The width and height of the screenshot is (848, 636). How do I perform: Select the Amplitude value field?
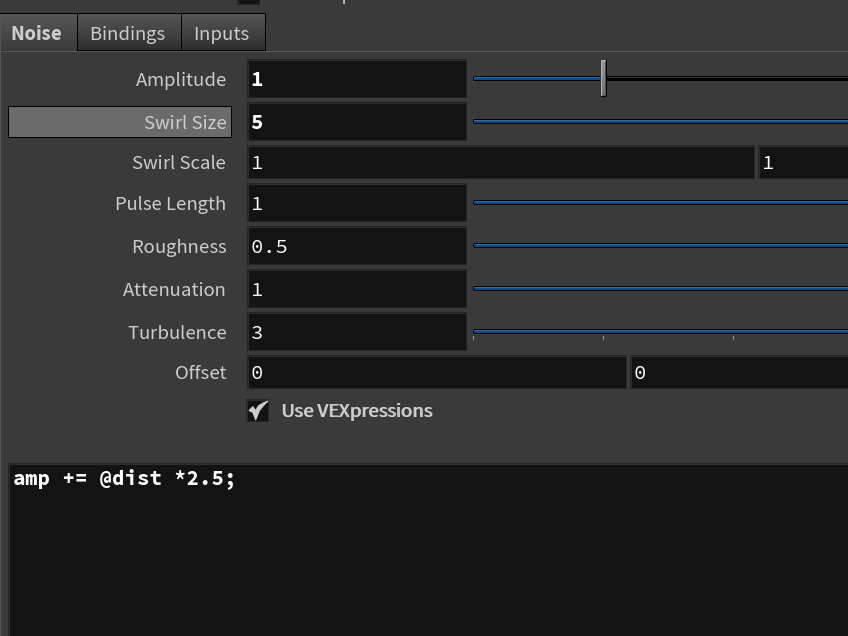tap(356, 78)
